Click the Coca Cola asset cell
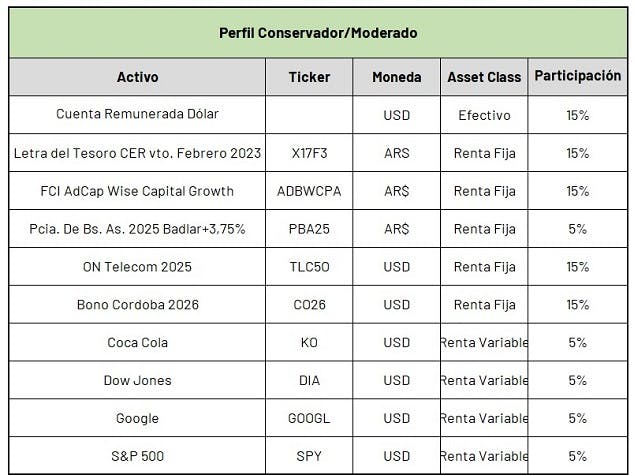Viewport: 634px width, 475px height. click(x=137, y=342)
